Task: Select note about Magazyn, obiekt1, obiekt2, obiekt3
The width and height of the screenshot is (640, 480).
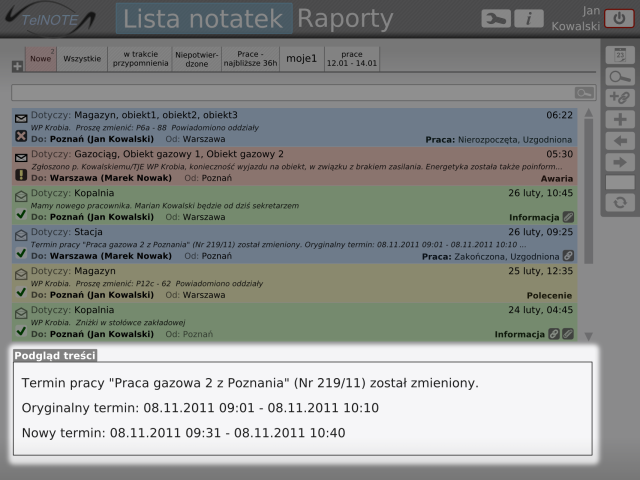Action: (x=294, y=127)
